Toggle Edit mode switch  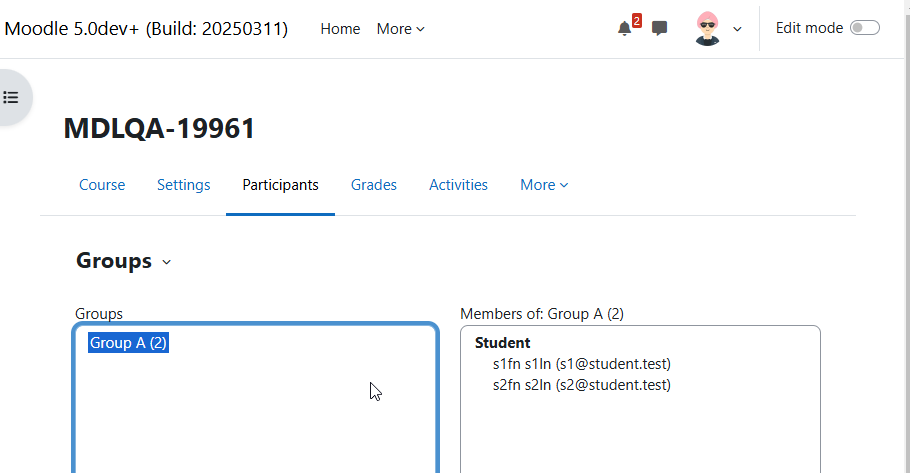point(865,28)
